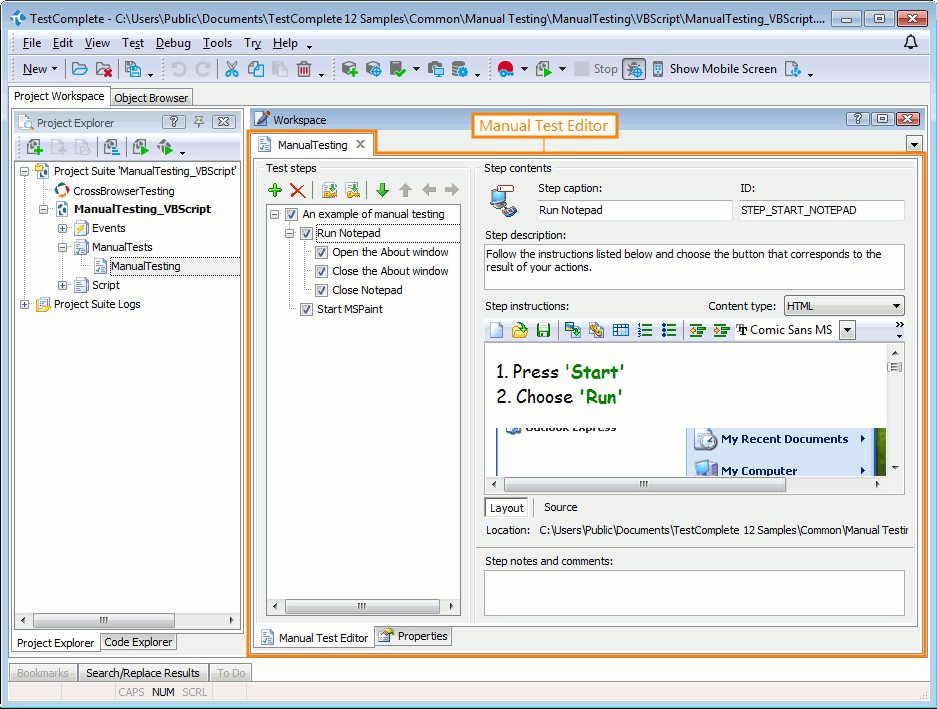The image size is (937, 709).
Task: Expand the Events node
Action: [x=62, y=228]
